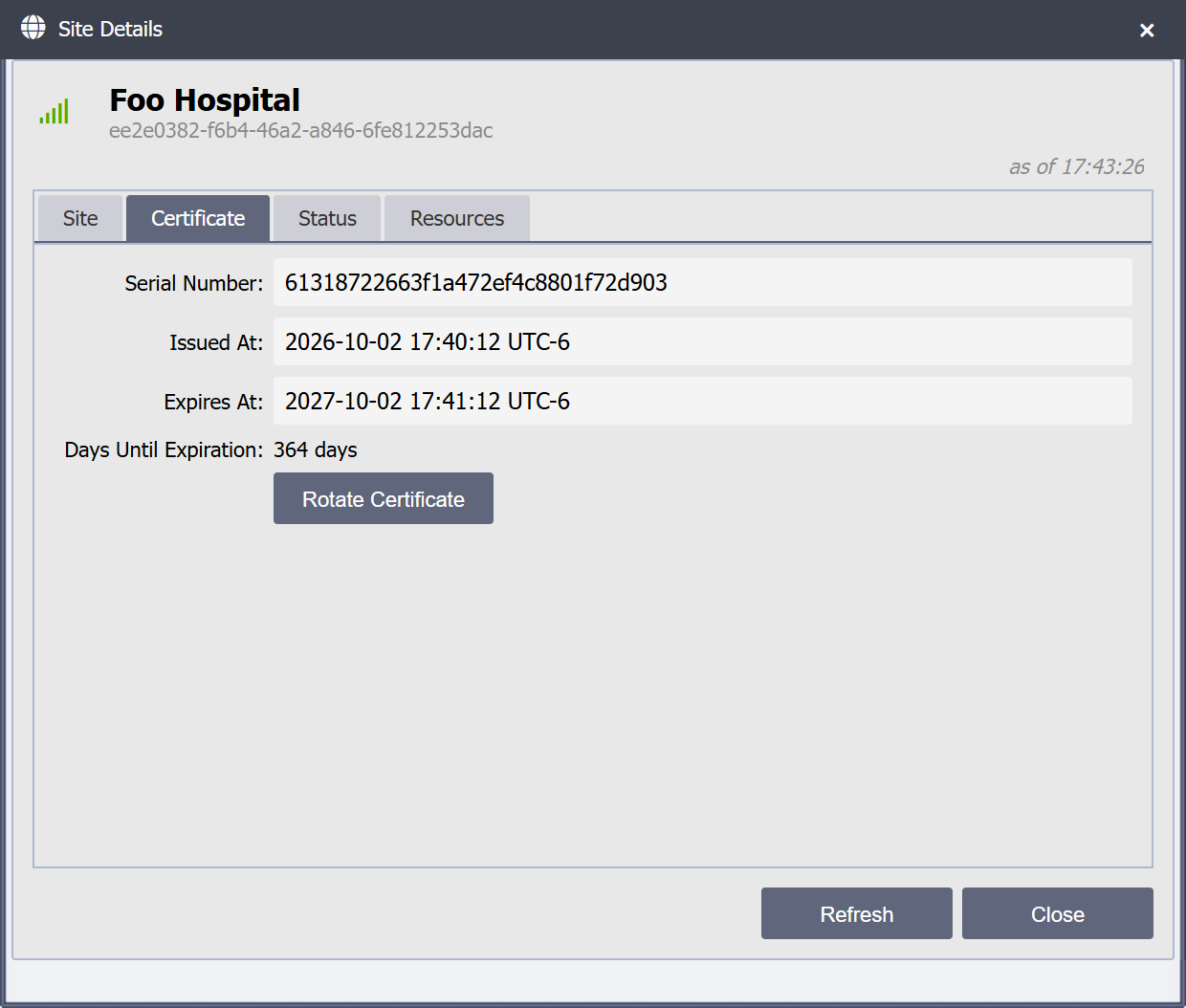Click the green signal strength icon
This screenshot has height=1008, width=1186.
(55, 112)
